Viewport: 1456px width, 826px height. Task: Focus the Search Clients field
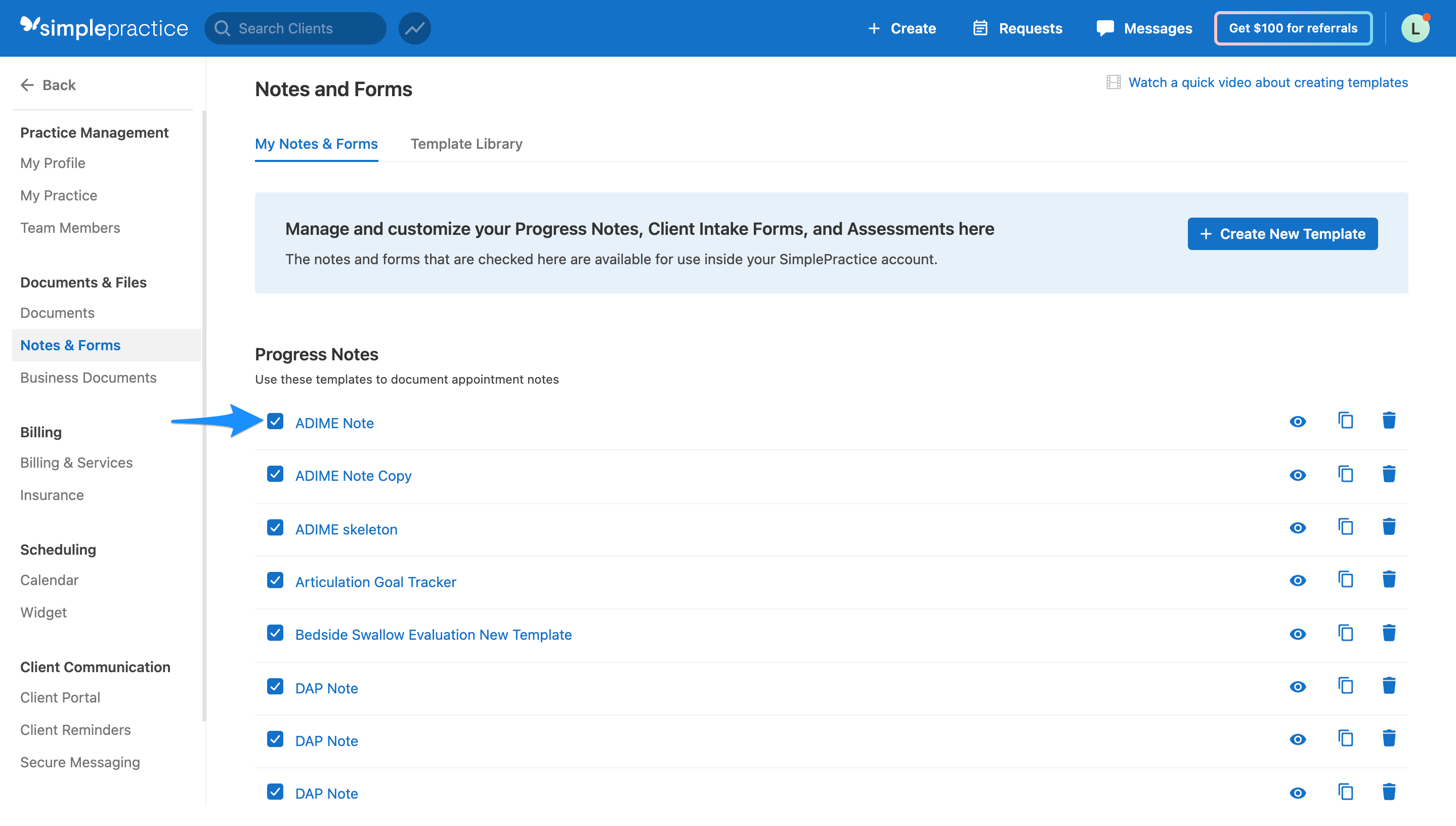[x=295, y=28]
